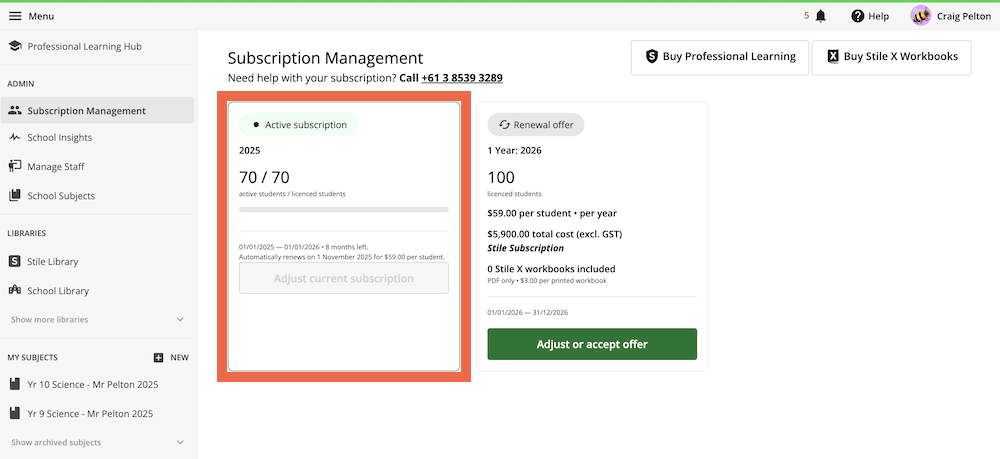1000x459 pixels.
Task: Expand Show more libraries chevron
Action: 180,319
